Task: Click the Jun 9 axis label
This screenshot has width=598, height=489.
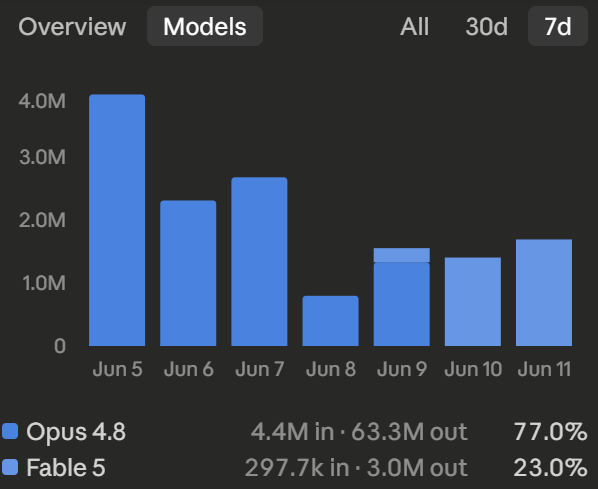Action: tap(402, 369)
